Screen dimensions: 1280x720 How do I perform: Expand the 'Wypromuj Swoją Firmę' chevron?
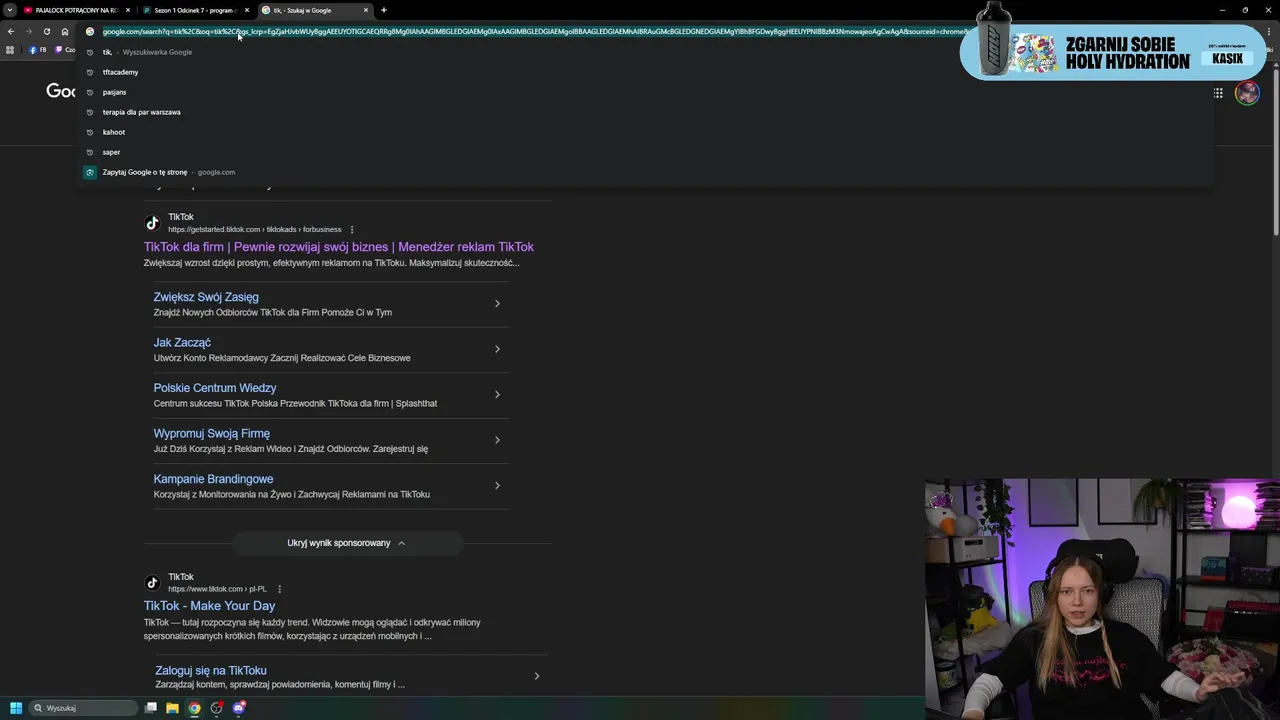tap(497, 440)
